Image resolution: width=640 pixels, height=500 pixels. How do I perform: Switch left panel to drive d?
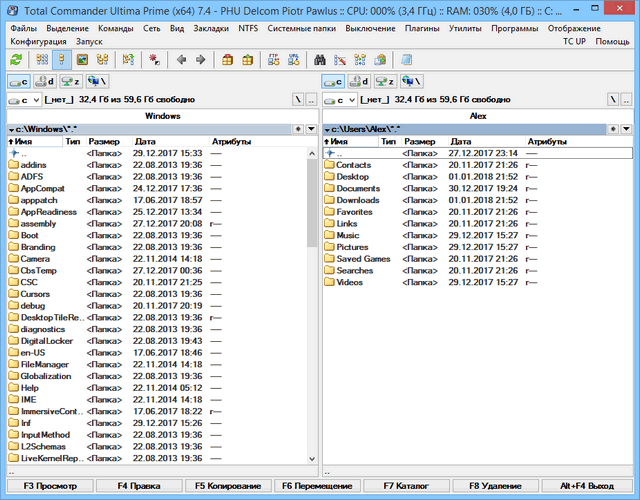pos(44,81)
